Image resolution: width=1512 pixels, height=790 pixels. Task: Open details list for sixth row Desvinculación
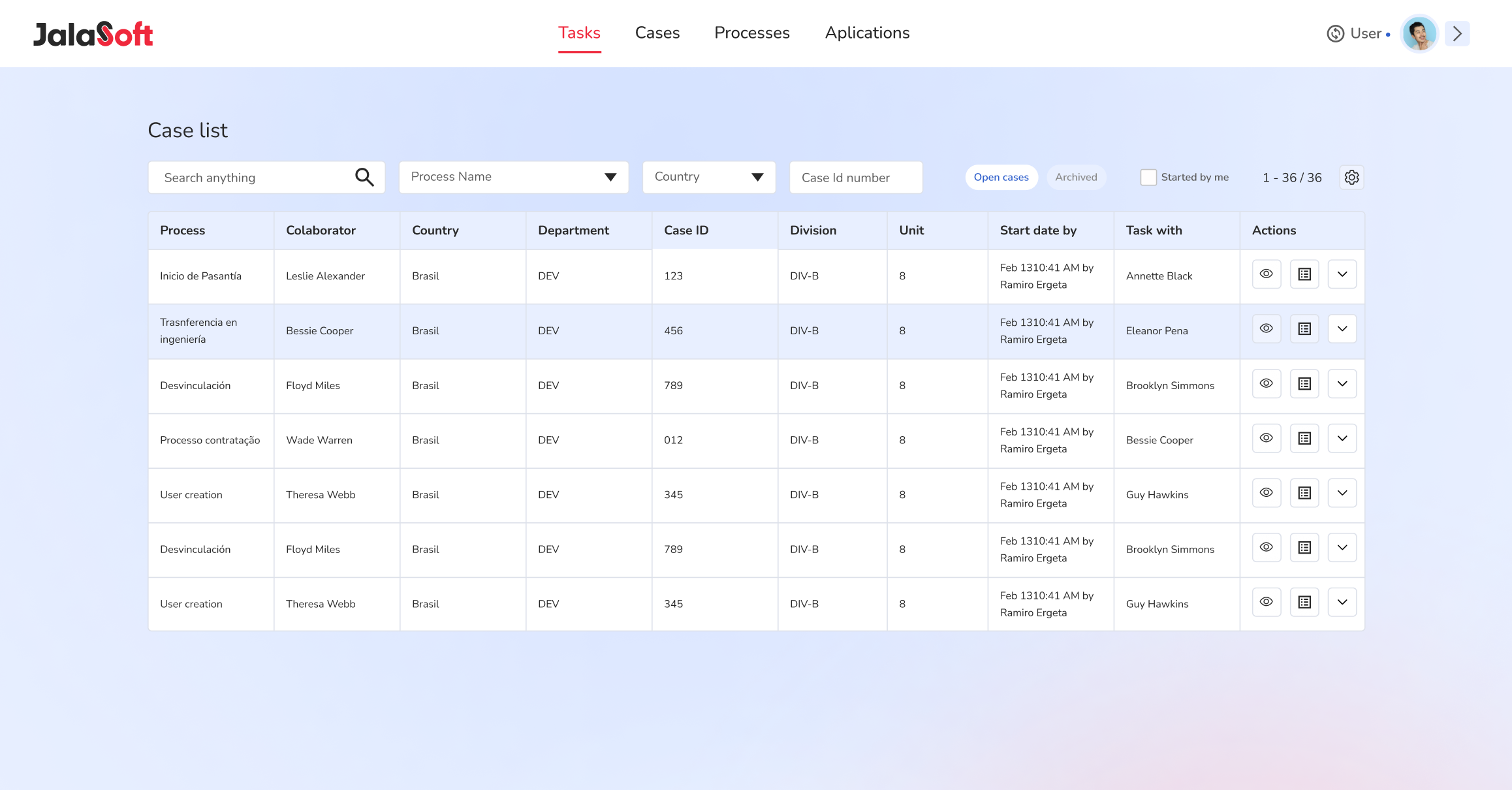click(1304, 548)
